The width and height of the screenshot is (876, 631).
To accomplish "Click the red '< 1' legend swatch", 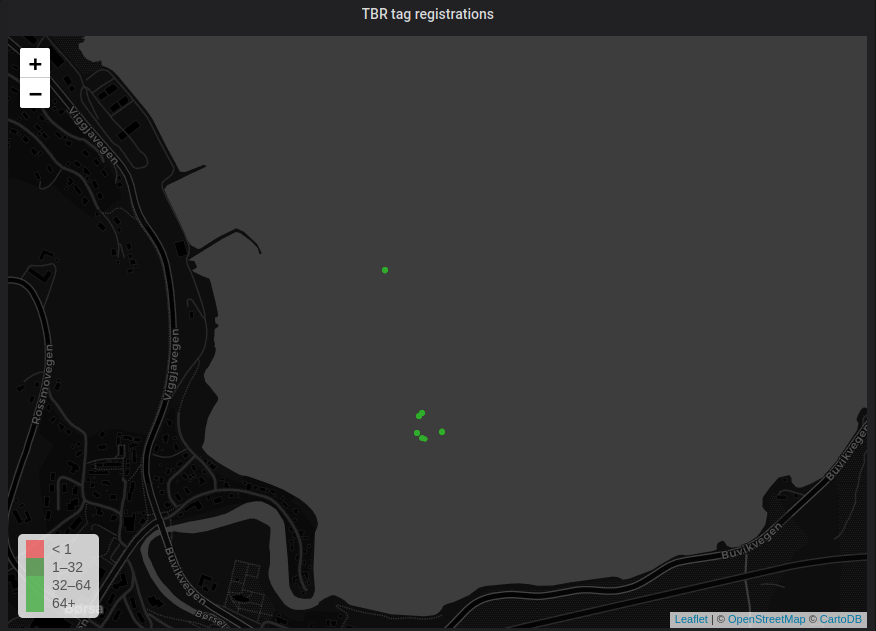I will click(35, 549).
